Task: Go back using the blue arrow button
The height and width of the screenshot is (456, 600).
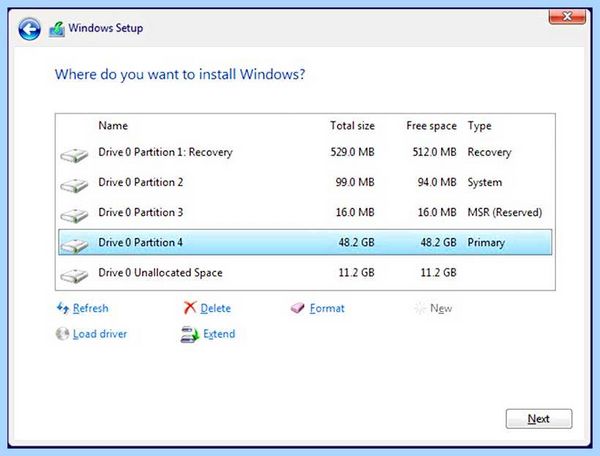Action: coord(29,29)
